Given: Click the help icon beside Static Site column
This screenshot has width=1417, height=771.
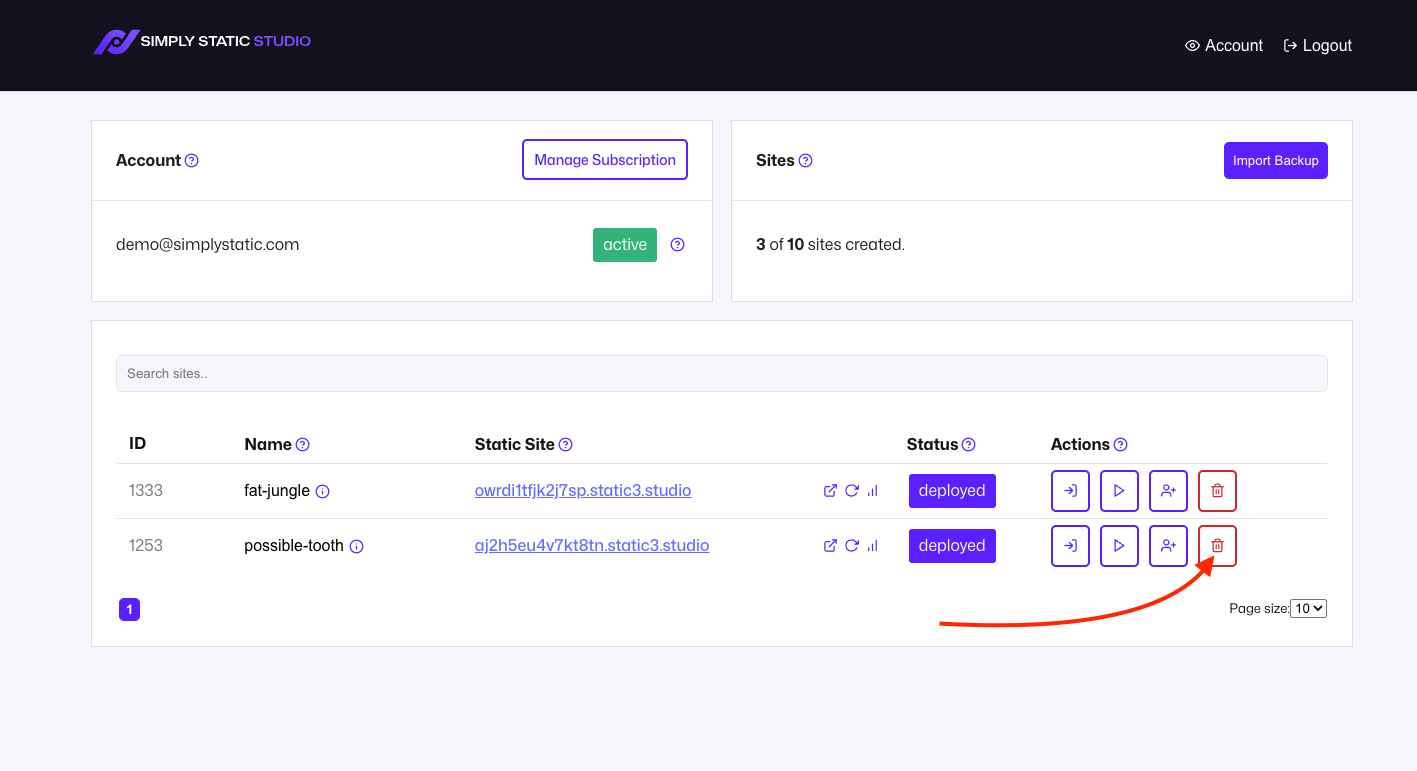Looking at the screenshot, I should pos(566,445).
